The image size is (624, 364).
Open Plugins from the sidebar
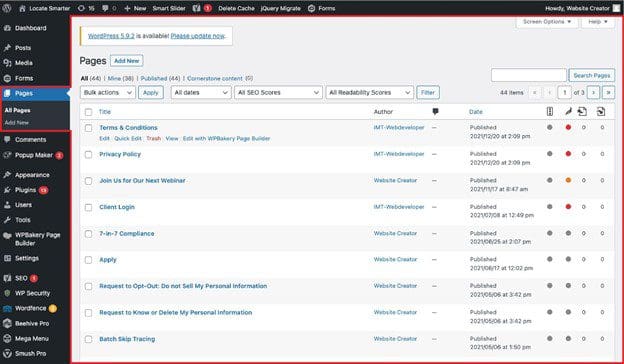click(x=25, y=190)
